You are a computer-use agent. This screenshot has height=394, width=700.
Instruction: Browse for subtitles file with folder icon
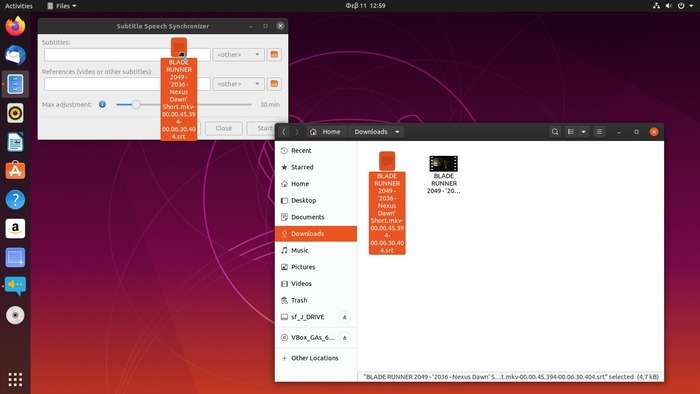[x=274, y=54]
